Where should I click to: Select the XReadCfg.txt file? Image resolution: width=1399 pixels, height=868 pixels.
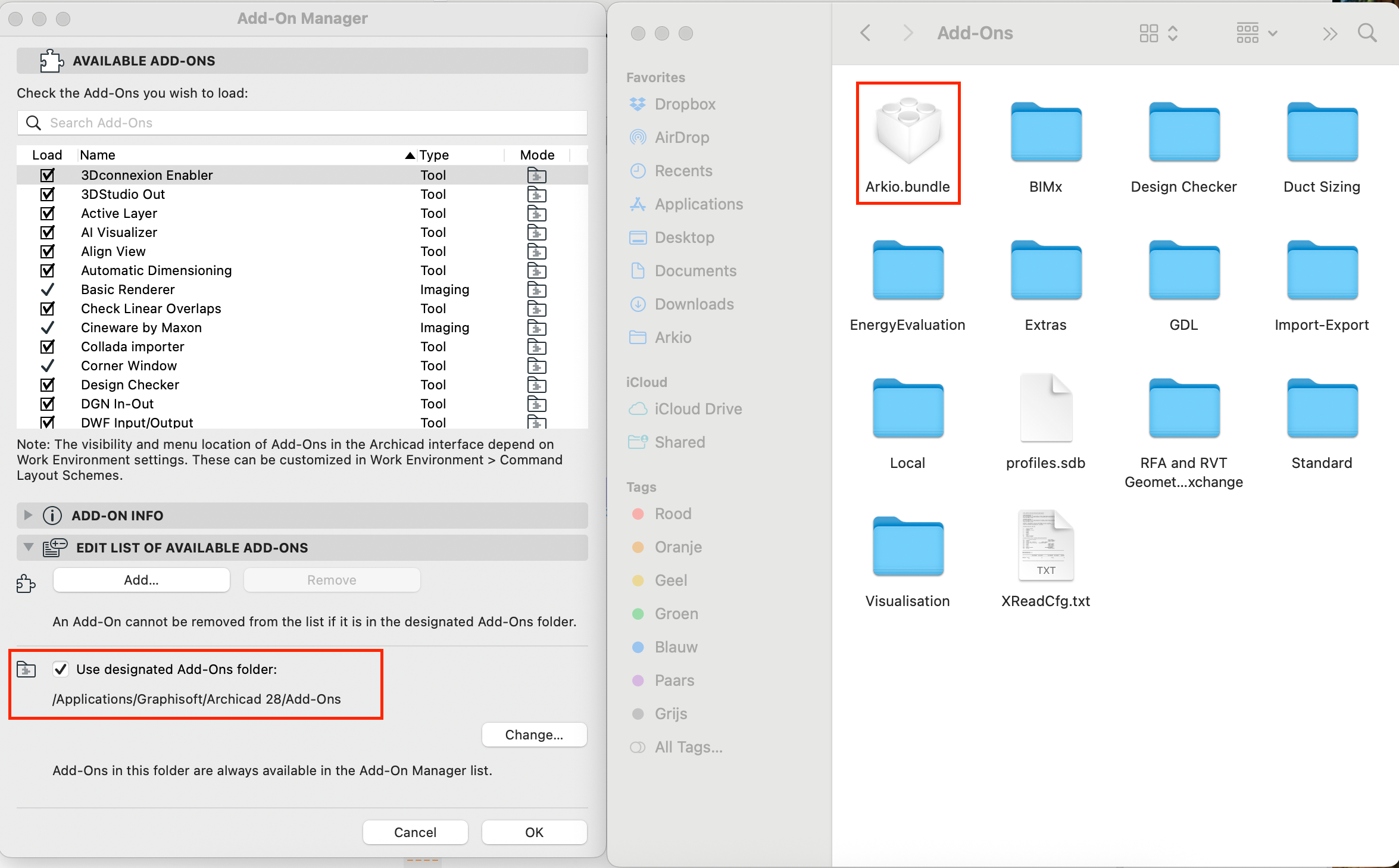[x=1046, y=545]
